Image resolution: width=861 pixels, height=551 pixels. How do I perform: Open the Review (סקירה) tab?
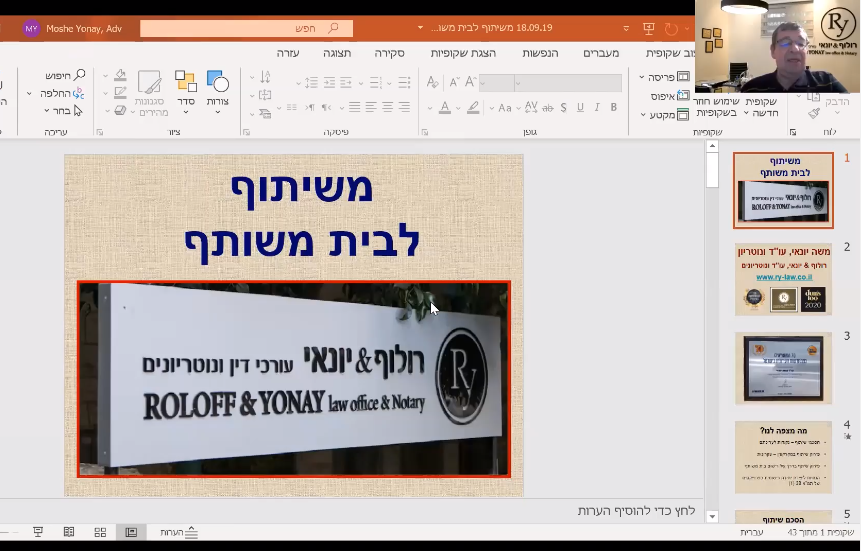click(389, 53)
